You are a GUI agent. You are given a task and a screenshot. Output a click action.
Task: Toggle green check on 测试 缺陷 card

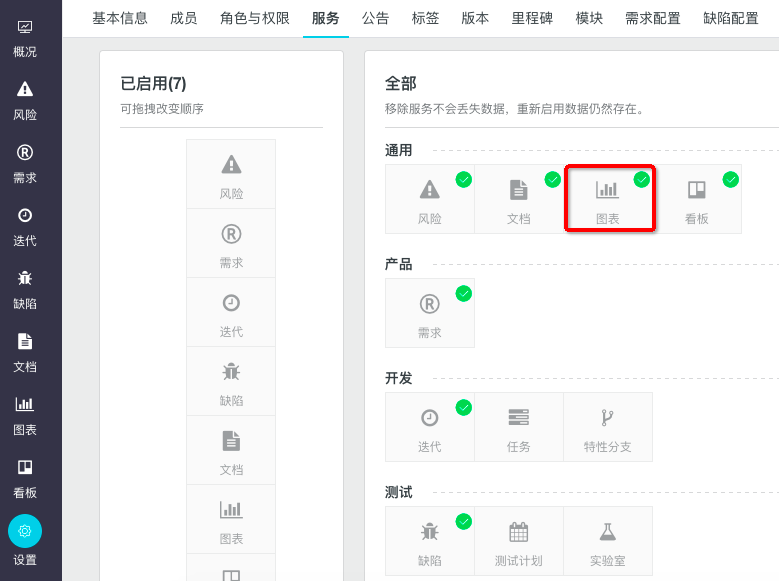tap(464, 522)
